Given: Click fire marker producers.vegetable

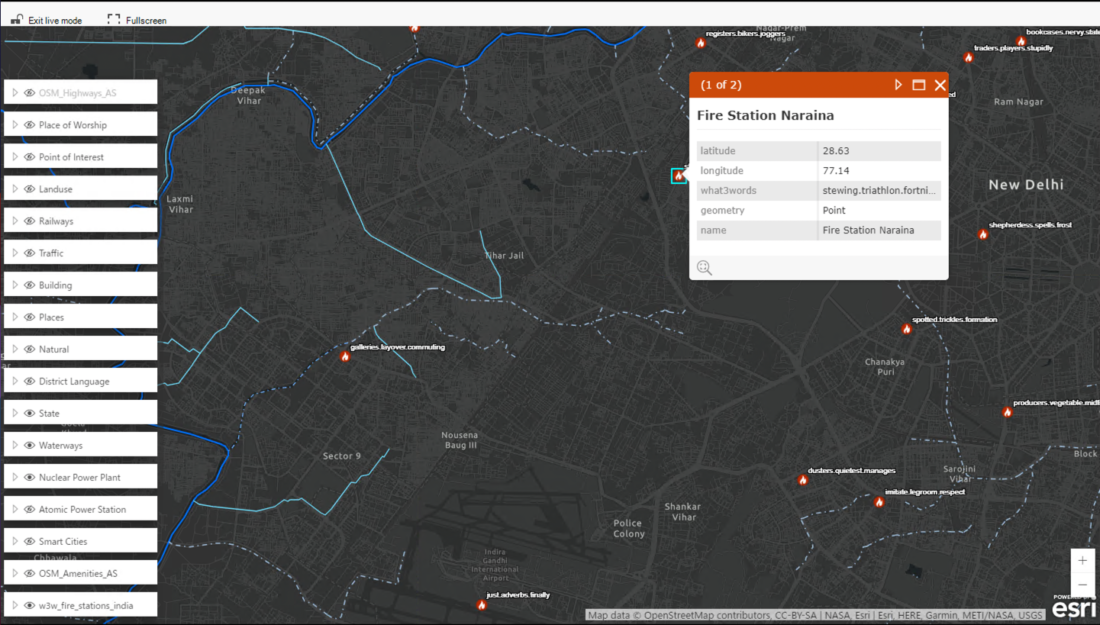Looking at the screenshot, I should pos(1007,412).
